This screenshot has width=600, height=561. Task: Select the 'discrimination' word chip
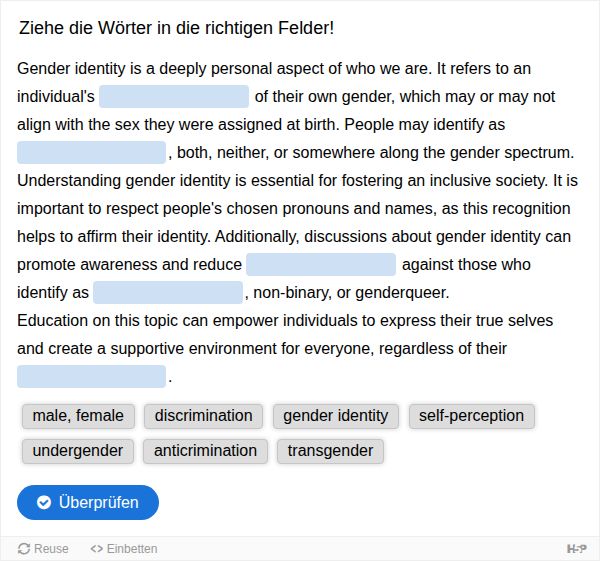click(x=203, y=416)
